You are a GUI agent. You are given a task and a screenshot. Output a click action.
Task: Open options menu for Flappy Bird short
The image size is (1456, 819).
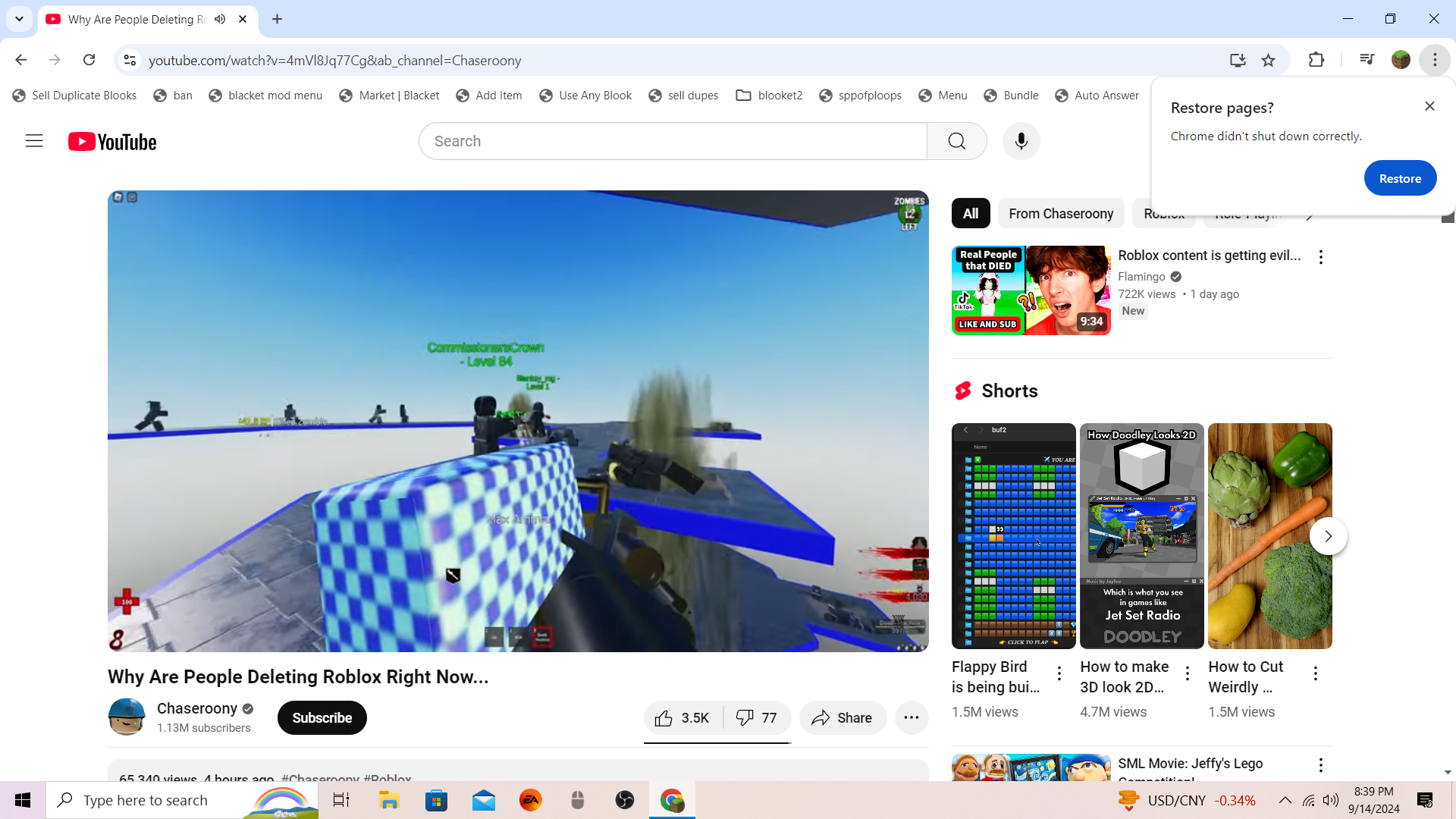pos(1059,673)
